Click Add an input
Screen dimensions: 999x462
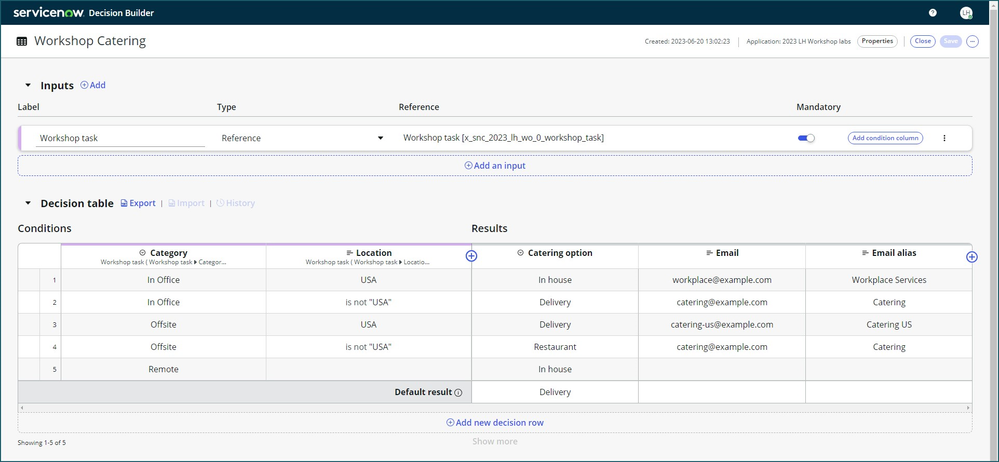[495, 165]
